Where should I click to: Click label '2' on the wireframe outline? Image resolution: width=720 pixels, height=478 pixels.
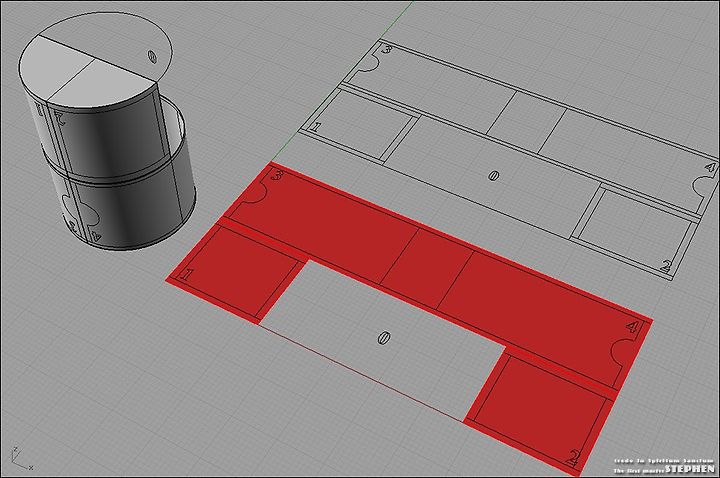pyautogui.click(x=666, y=265)
